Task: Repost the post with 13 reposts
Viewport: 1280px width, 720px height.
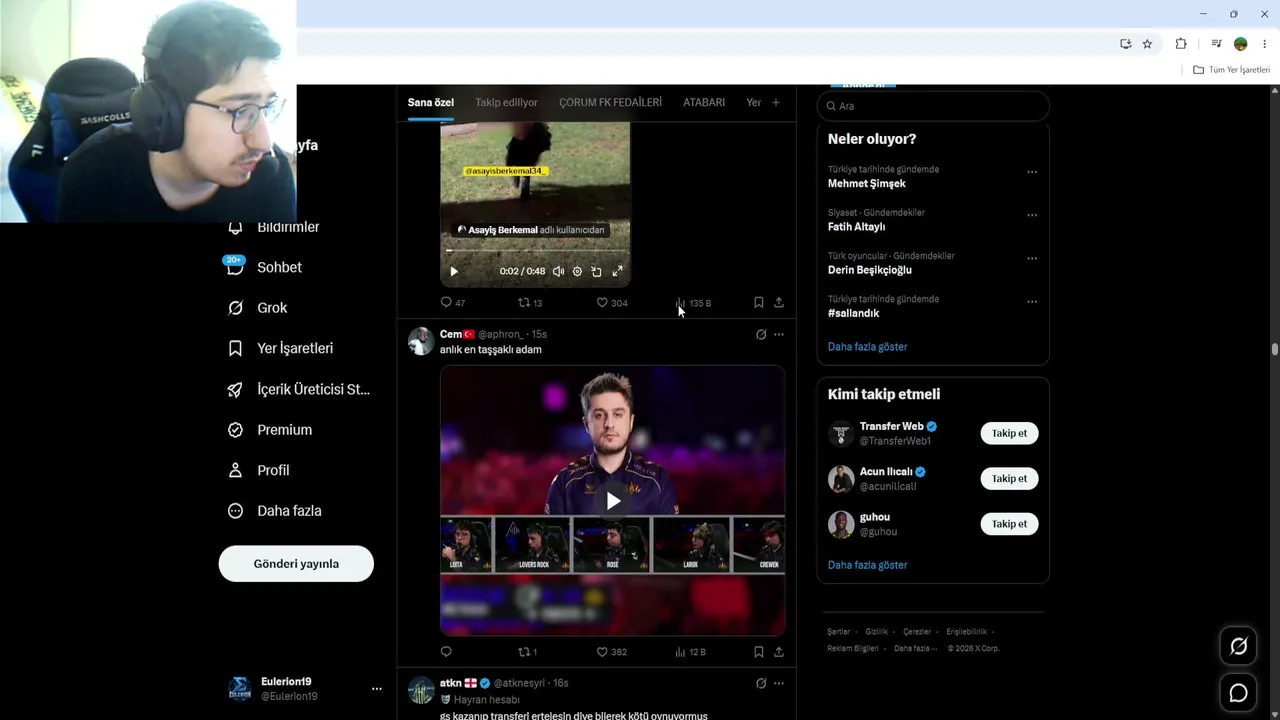Action: [x=530, y=302]
